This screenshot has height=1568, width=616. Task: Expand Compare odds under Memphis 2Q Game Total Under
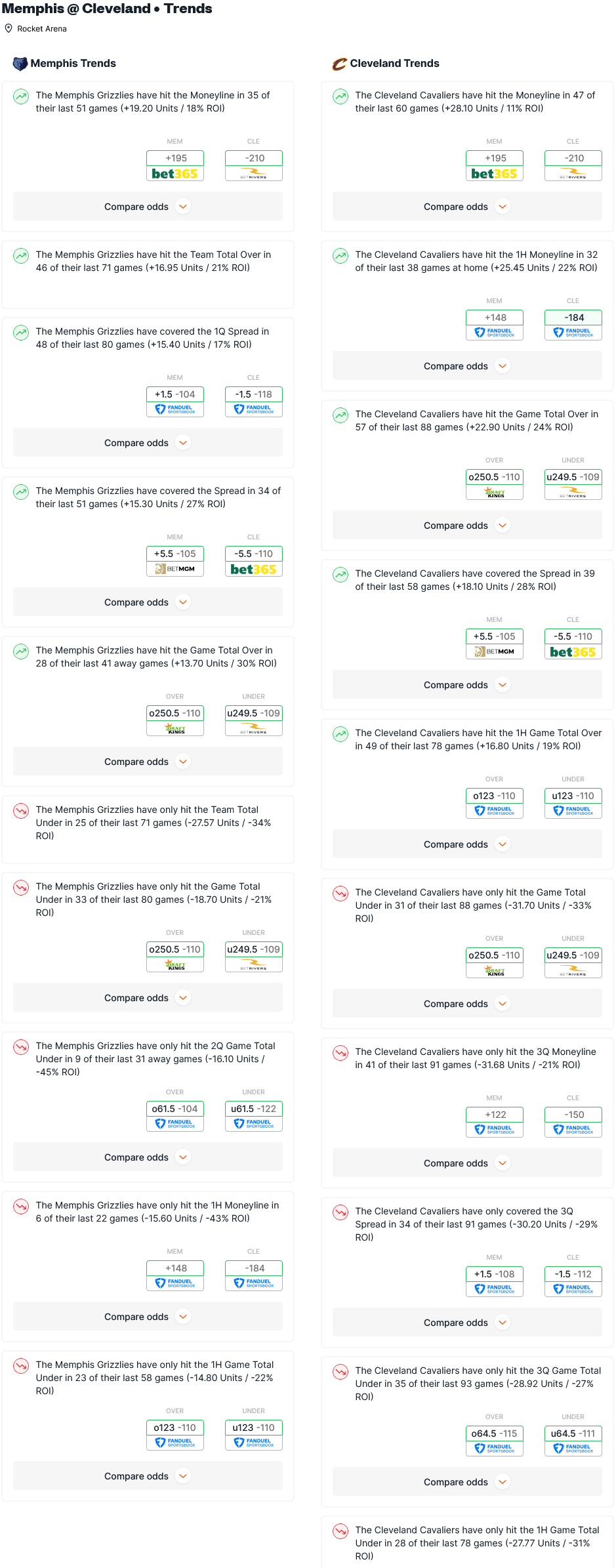click(148, 1157)
